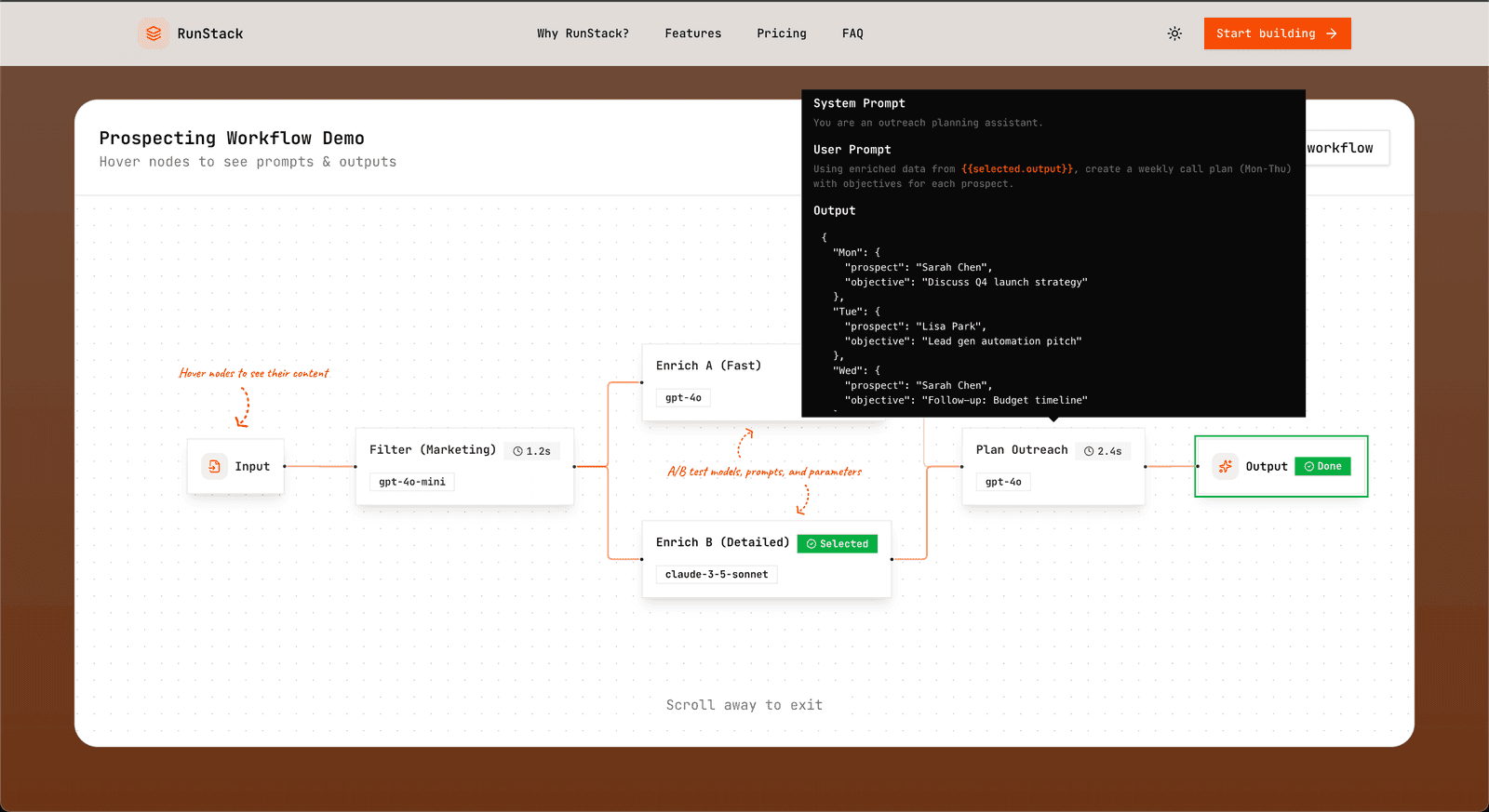Open the Pricing nav item
The width and height of the screenshot is (1489, 812).
coord(782,33)
